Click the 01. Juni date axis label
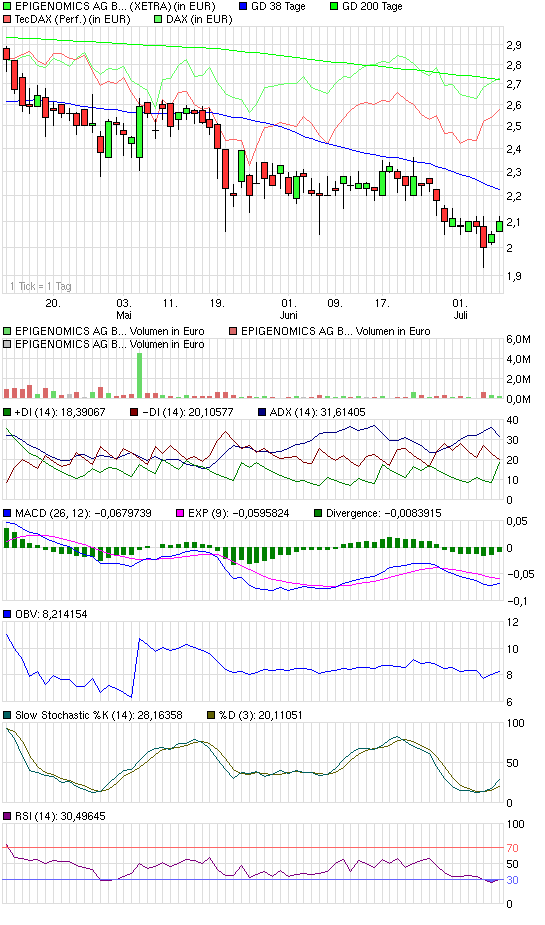The width and height of the screenshot is (545, 925). (289, 309)
